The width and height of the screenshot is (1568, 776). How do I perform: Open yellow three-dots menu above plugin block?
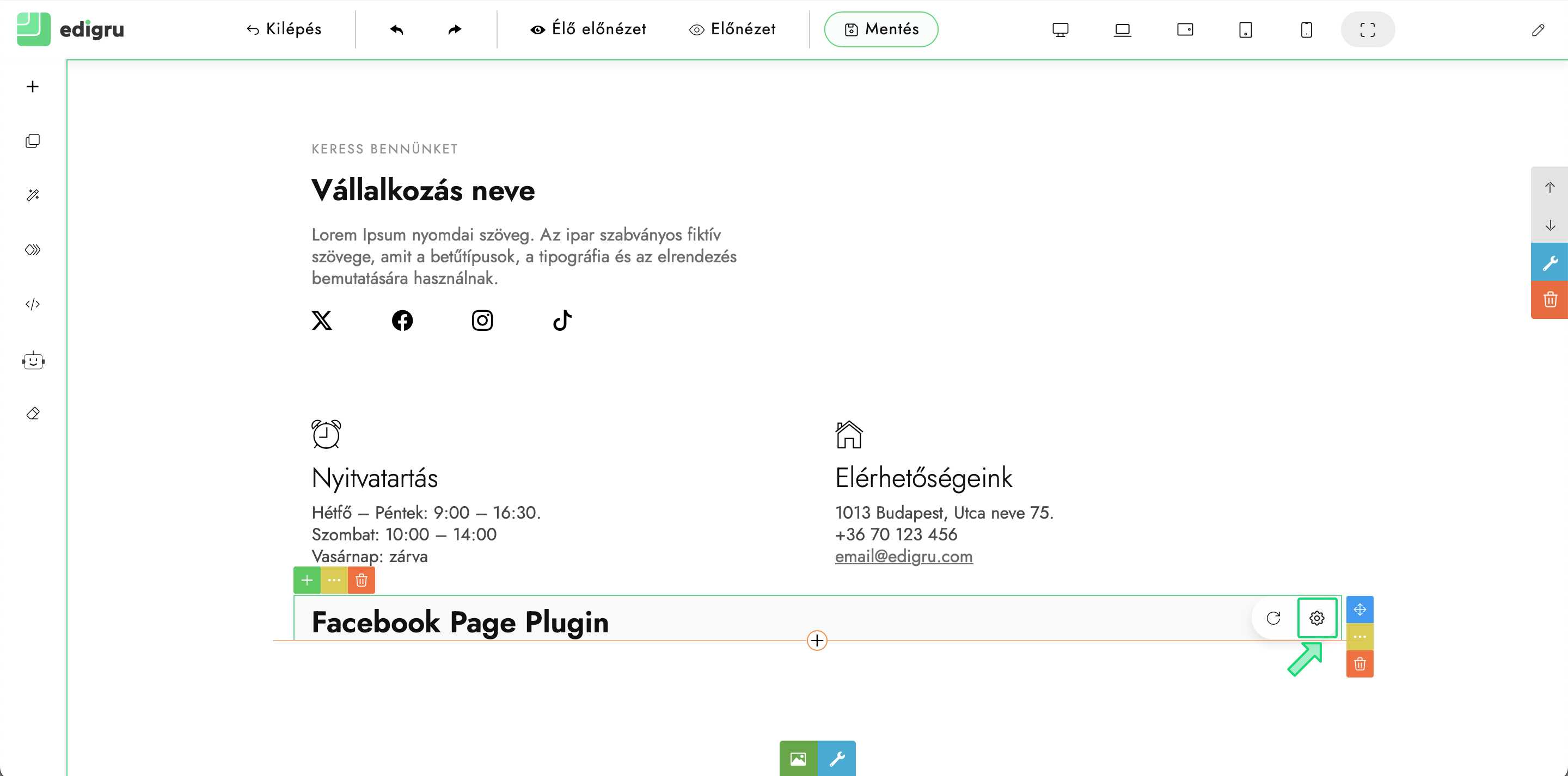tap(334, 580)
